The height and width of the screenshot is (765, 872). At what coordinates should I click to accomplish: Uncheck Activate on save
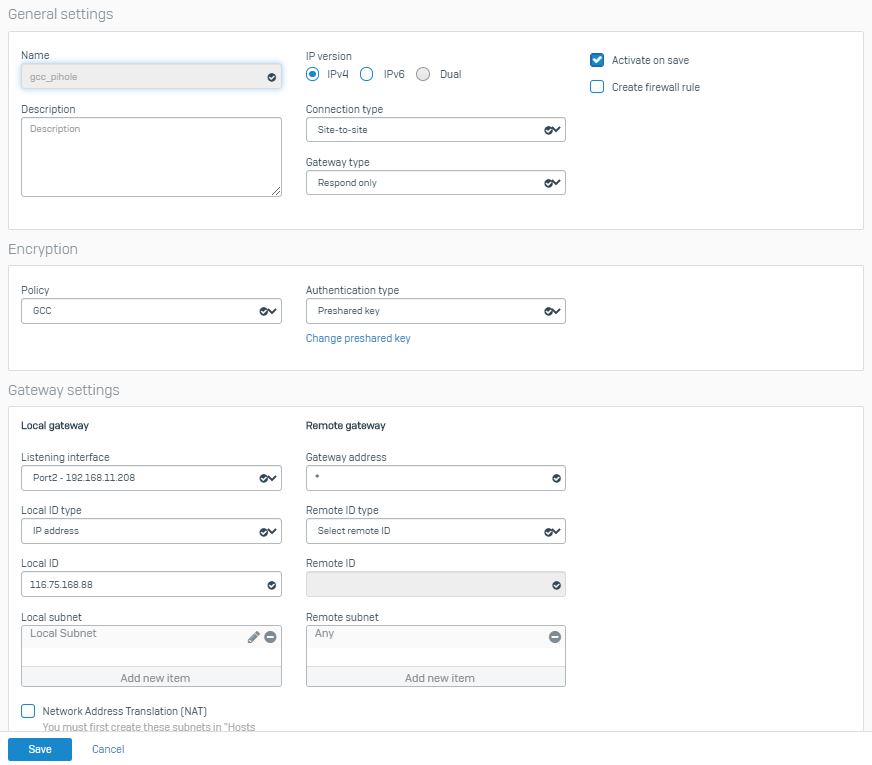[597, 60]
